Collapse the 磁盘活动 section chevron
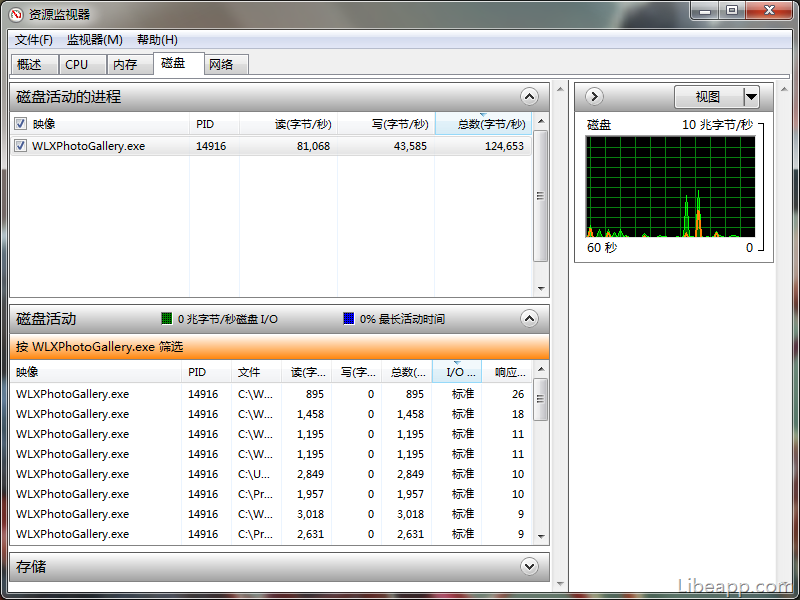Screen dimensions: 800x600 click(x=529, y=319)
